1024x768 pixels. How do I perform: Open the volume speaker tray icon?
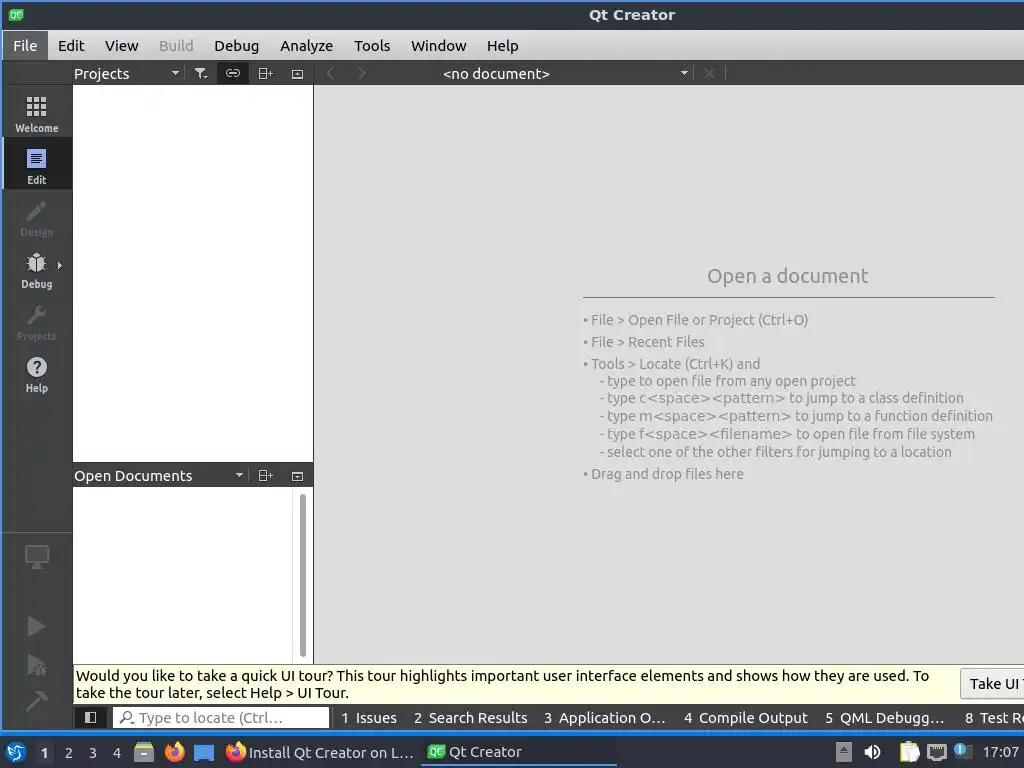click(x=872, y=752)
